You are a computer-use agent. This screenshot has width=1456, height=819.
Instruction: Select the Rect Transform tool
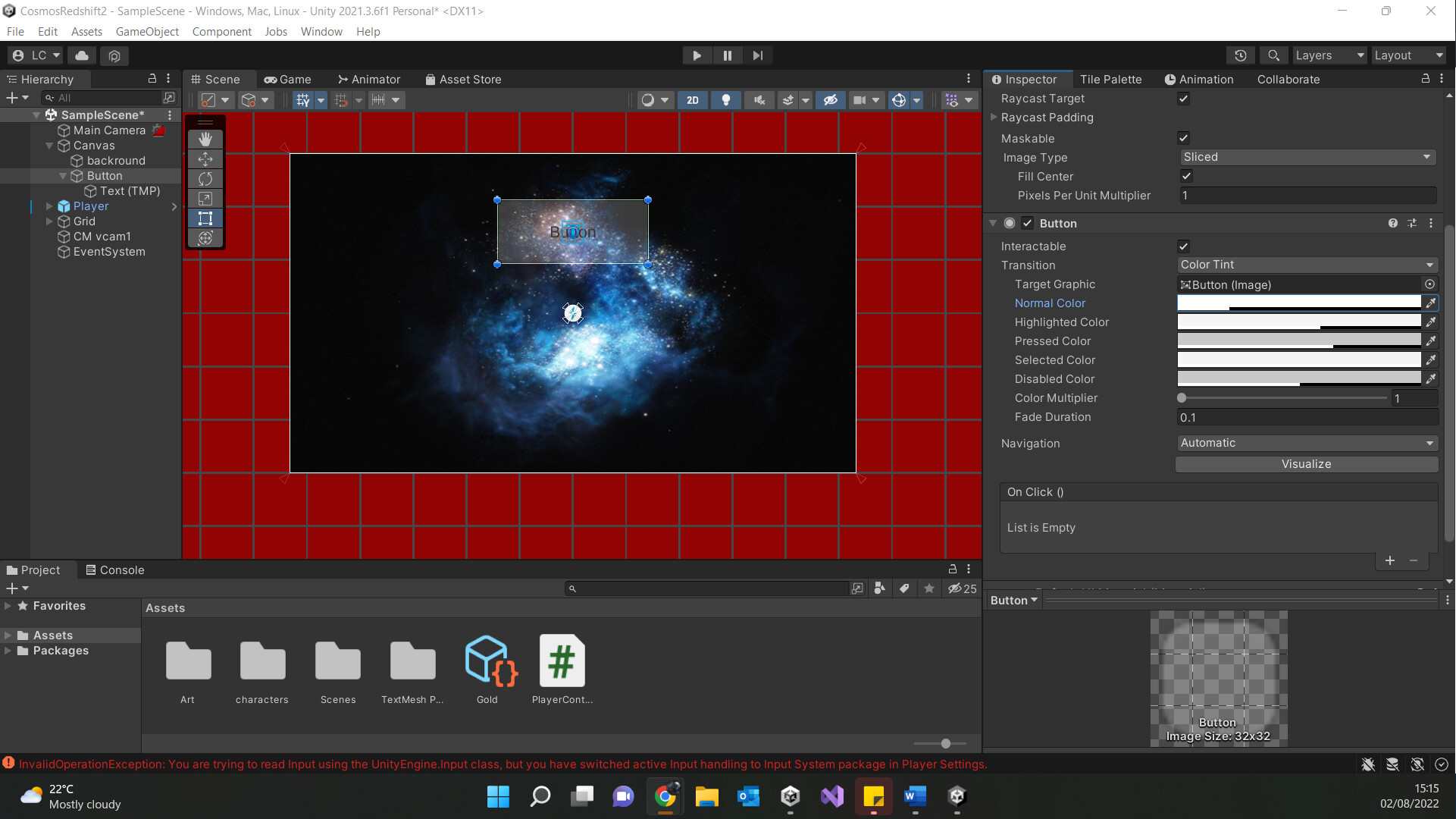pos(205,218)
